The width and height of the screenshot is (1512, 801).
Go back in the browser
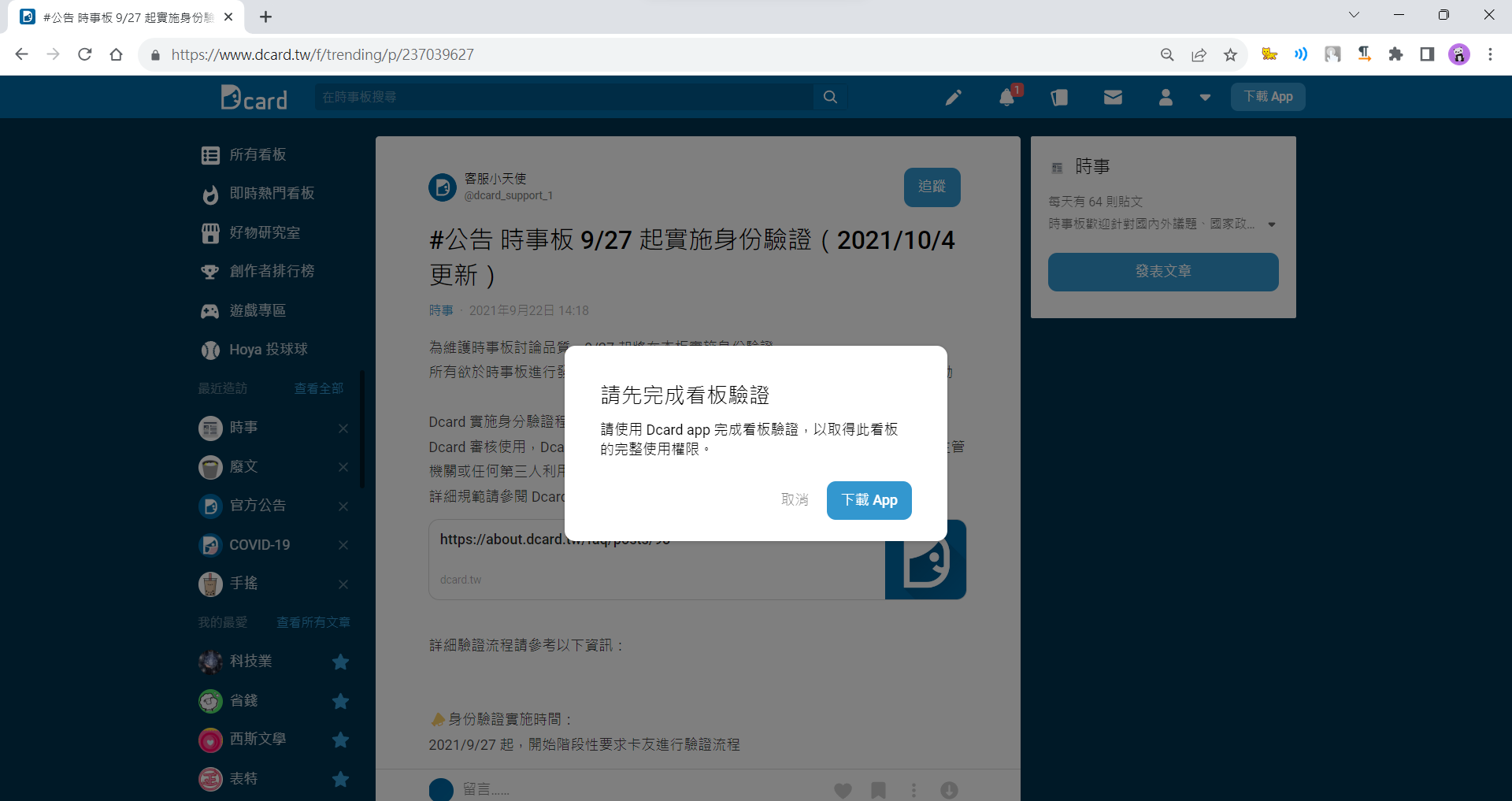click(22, 54)
